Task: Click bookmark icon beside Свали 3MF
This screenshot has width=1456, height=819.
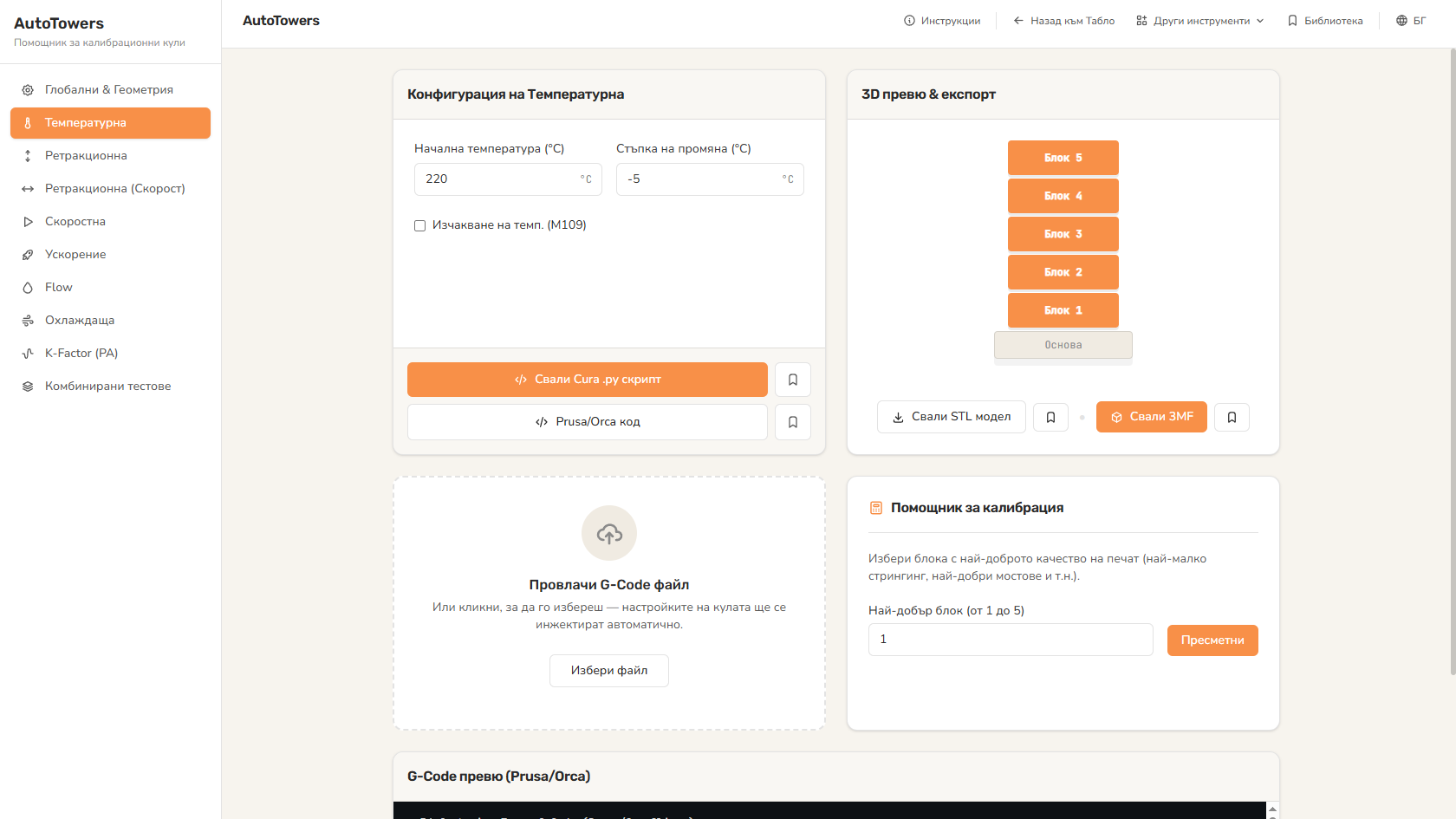Action: pos(1232,417)
